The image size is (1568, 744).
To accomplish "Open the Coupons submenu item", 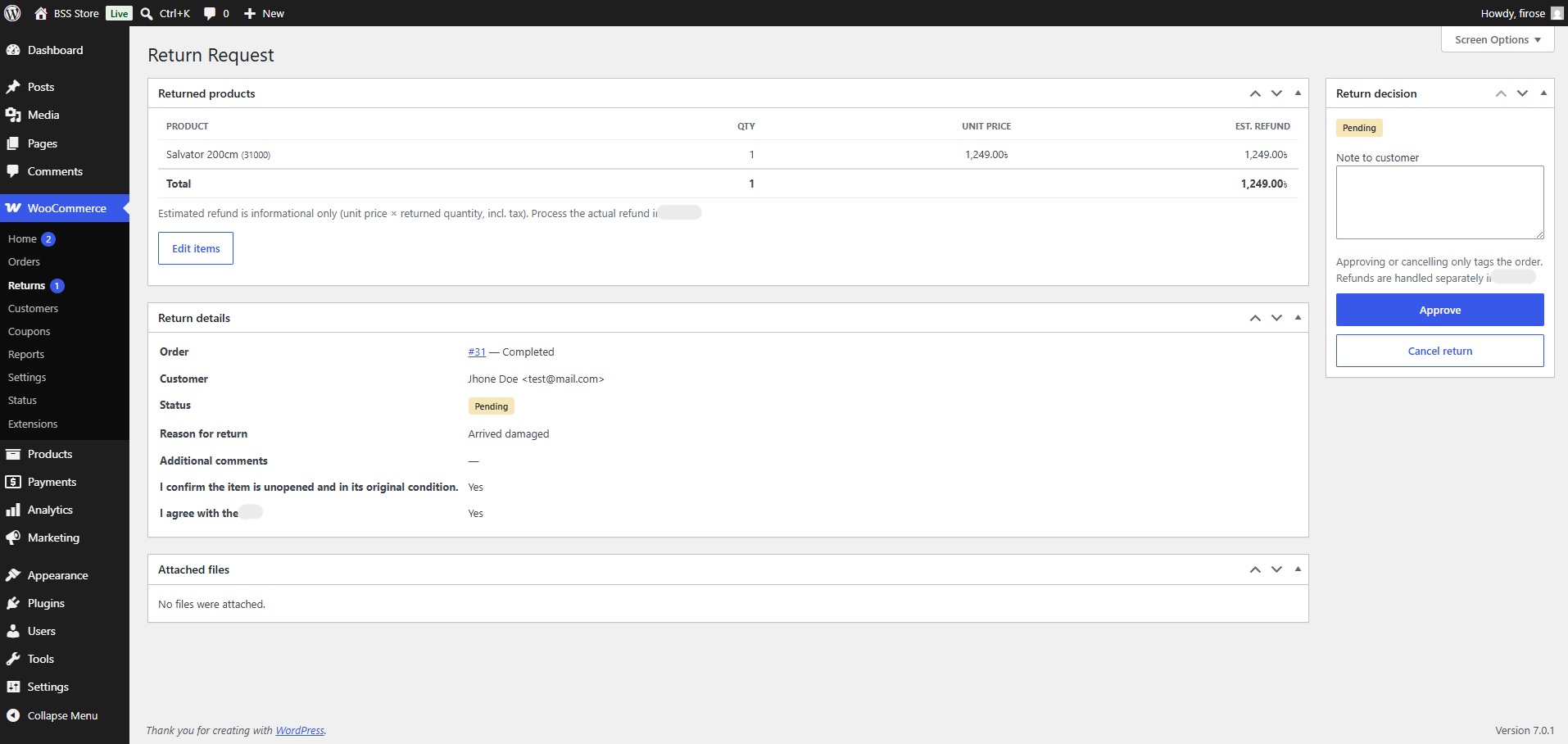I will point(29,332).
